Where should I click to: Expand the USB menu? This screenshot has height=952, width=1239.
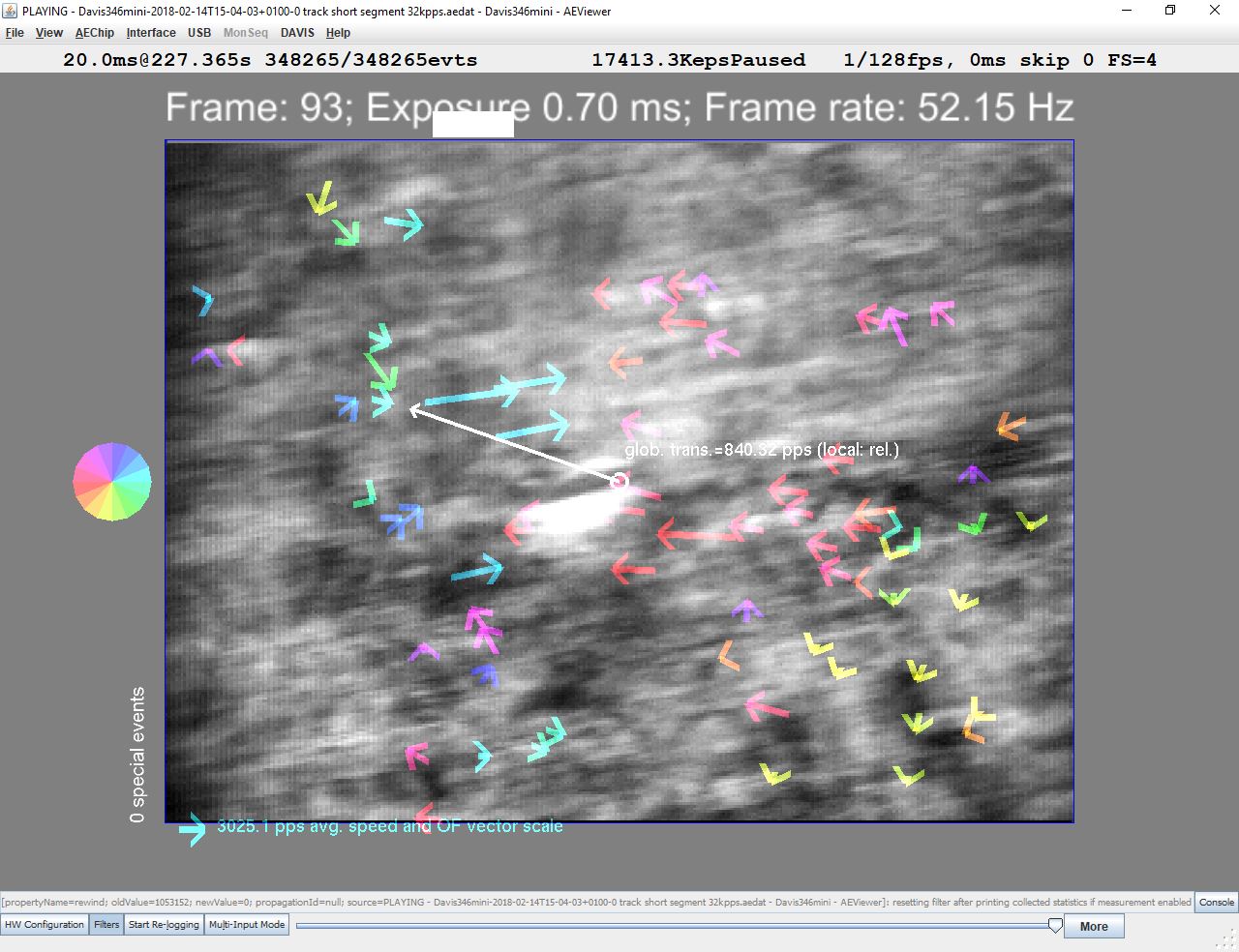pyautogui.click(x=199, y=33)
